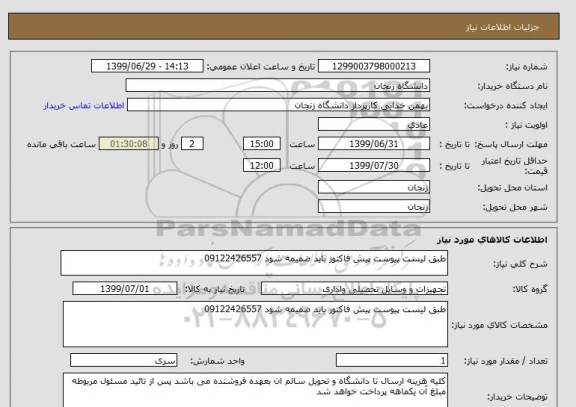Click the label شرح کلی نیاز
Image resolution: width=576 pixels, height=407 pixels.
[520, 264]
